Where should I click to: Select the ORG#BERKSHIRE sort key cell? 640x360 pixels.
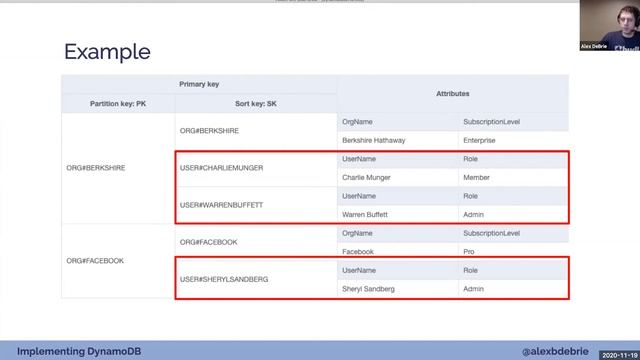click(256, 131)
